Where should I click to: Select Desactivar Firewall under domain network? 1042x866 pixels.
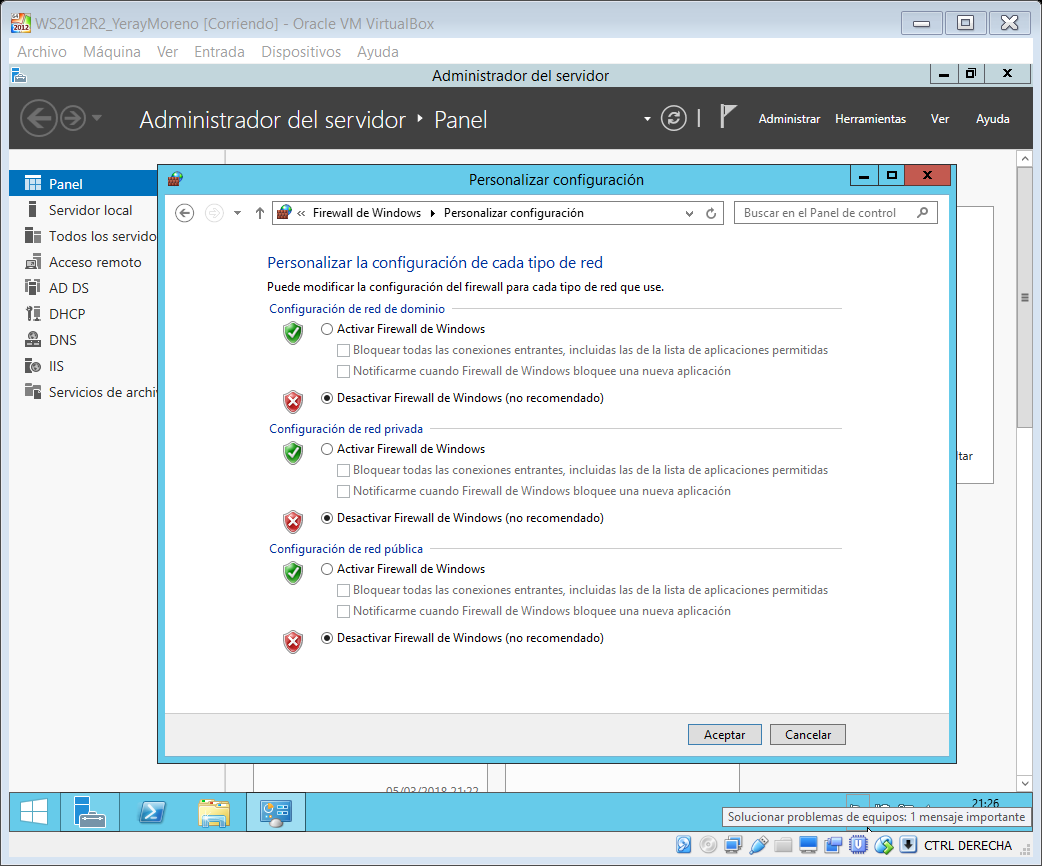[327, 398]
